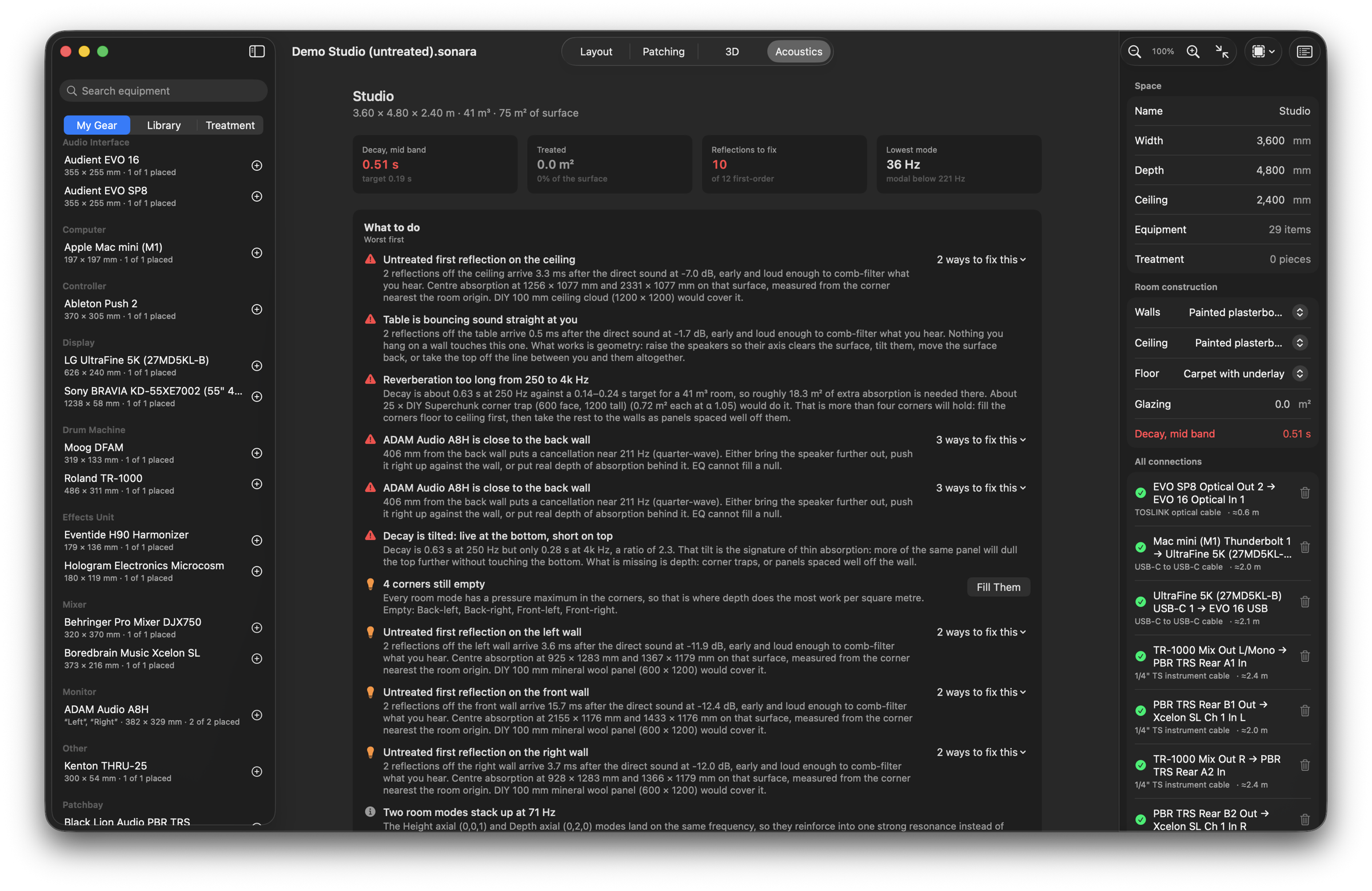Delete TR-1000 Mix Out L/Mono connection
Screen dimensions: 1372x891
(1305, 656)
